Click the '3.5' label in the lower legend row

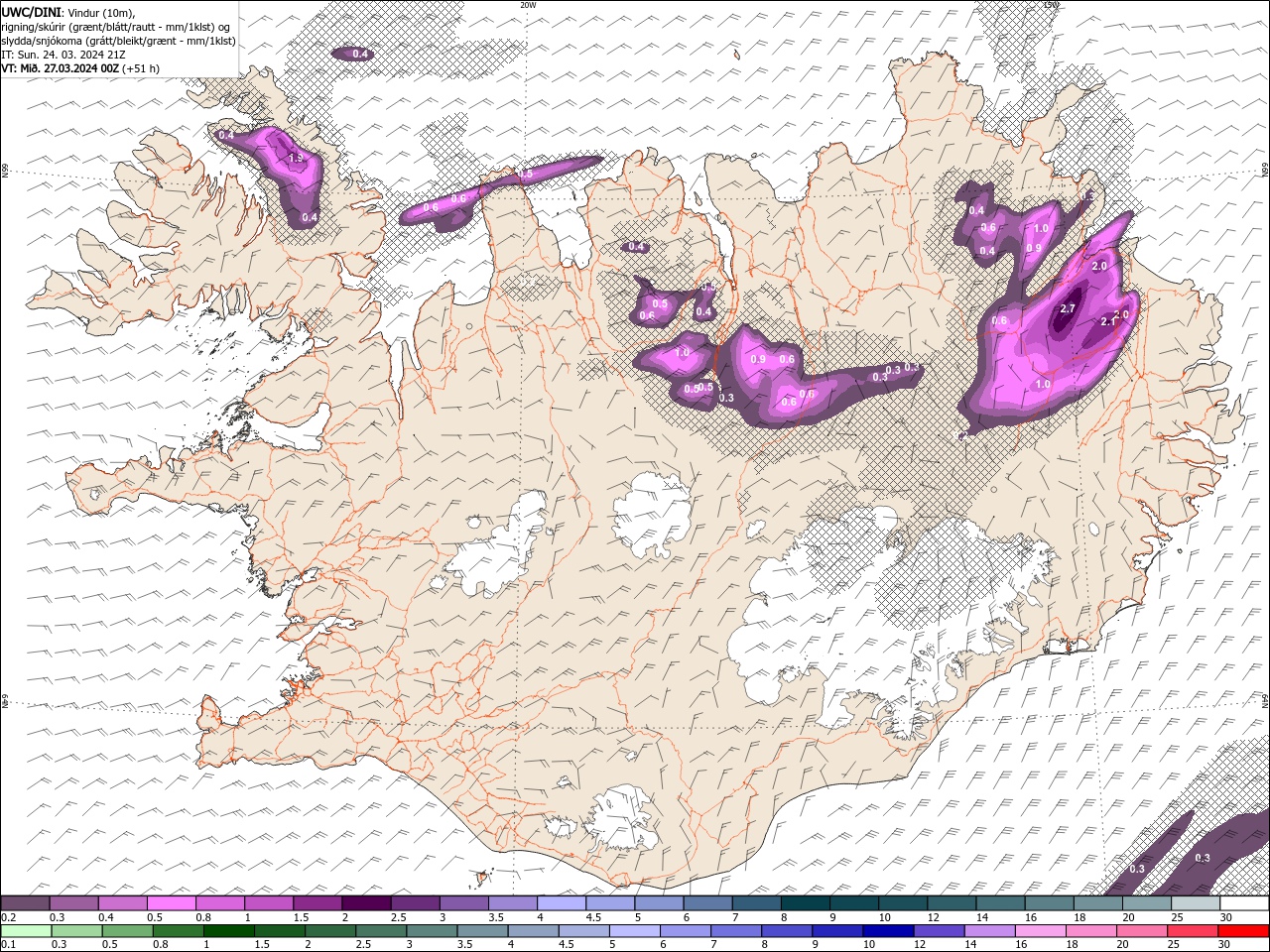click(x=464, y=945)
